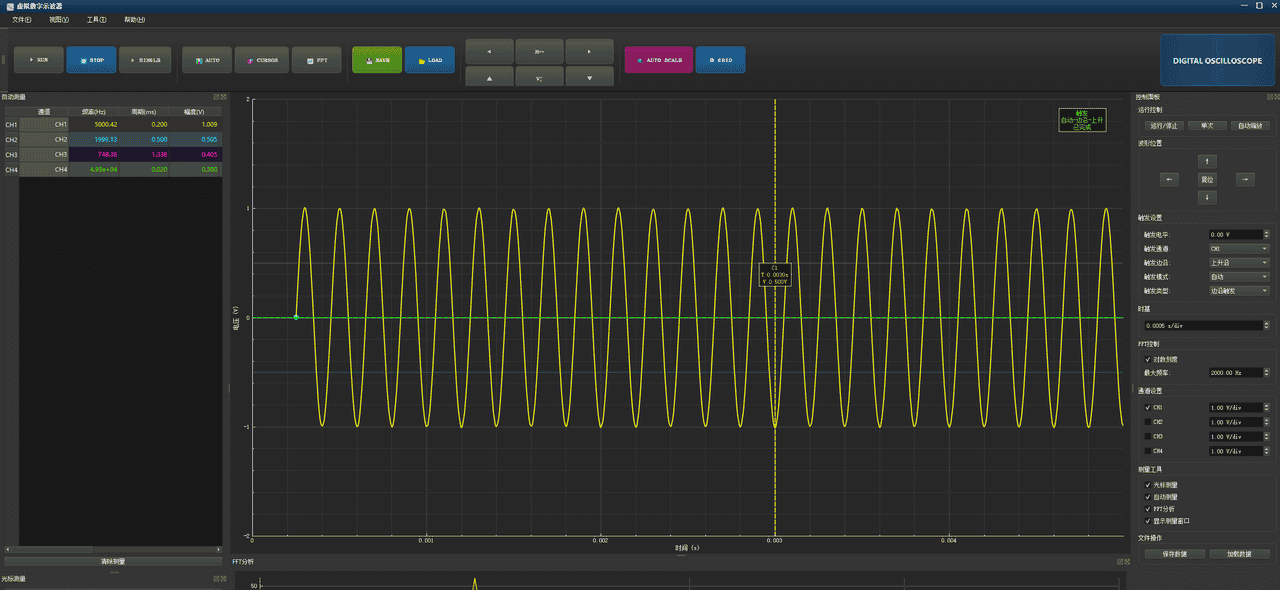Uncheck the FFT分析 checkbox
The image size is (1280, 590).
(x=1148, y=509)
